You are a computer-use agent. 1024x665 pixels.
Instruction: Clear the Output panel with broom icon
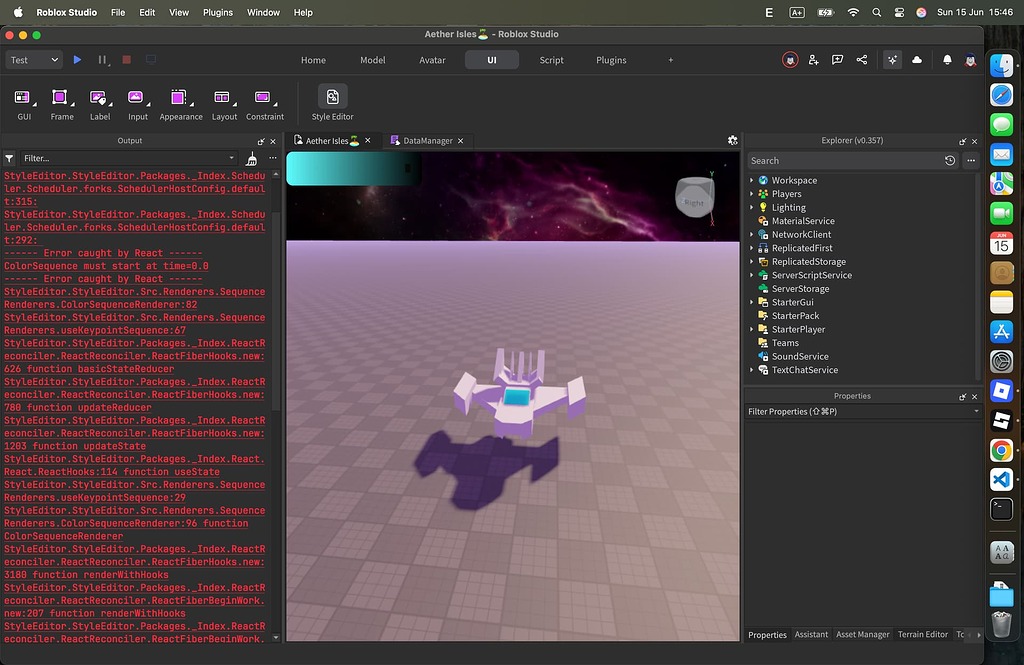pyautogui.click(x=251, y=159)
